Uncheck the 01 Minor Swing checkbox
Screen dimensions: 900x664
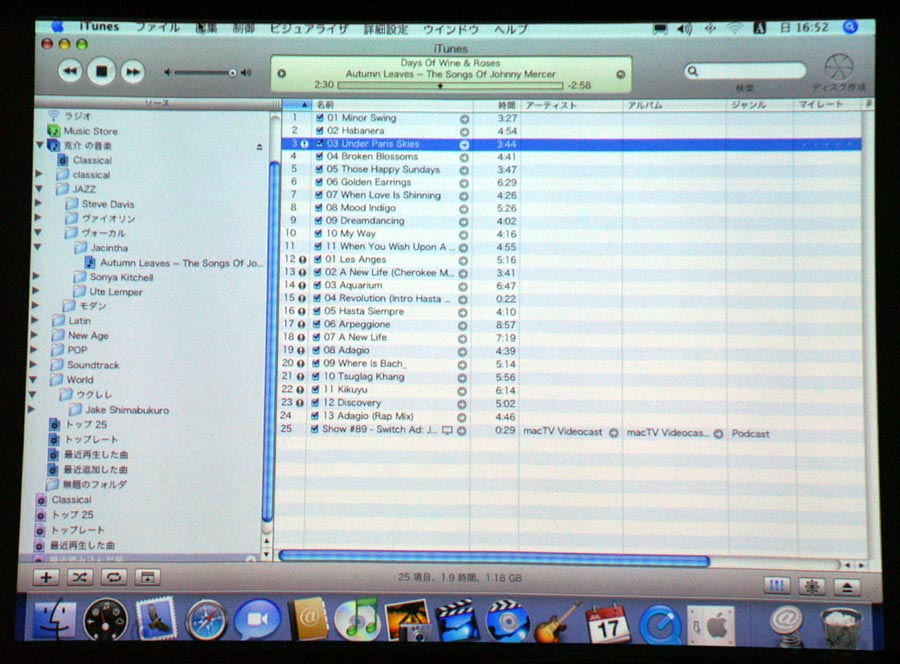coord(319,118)
